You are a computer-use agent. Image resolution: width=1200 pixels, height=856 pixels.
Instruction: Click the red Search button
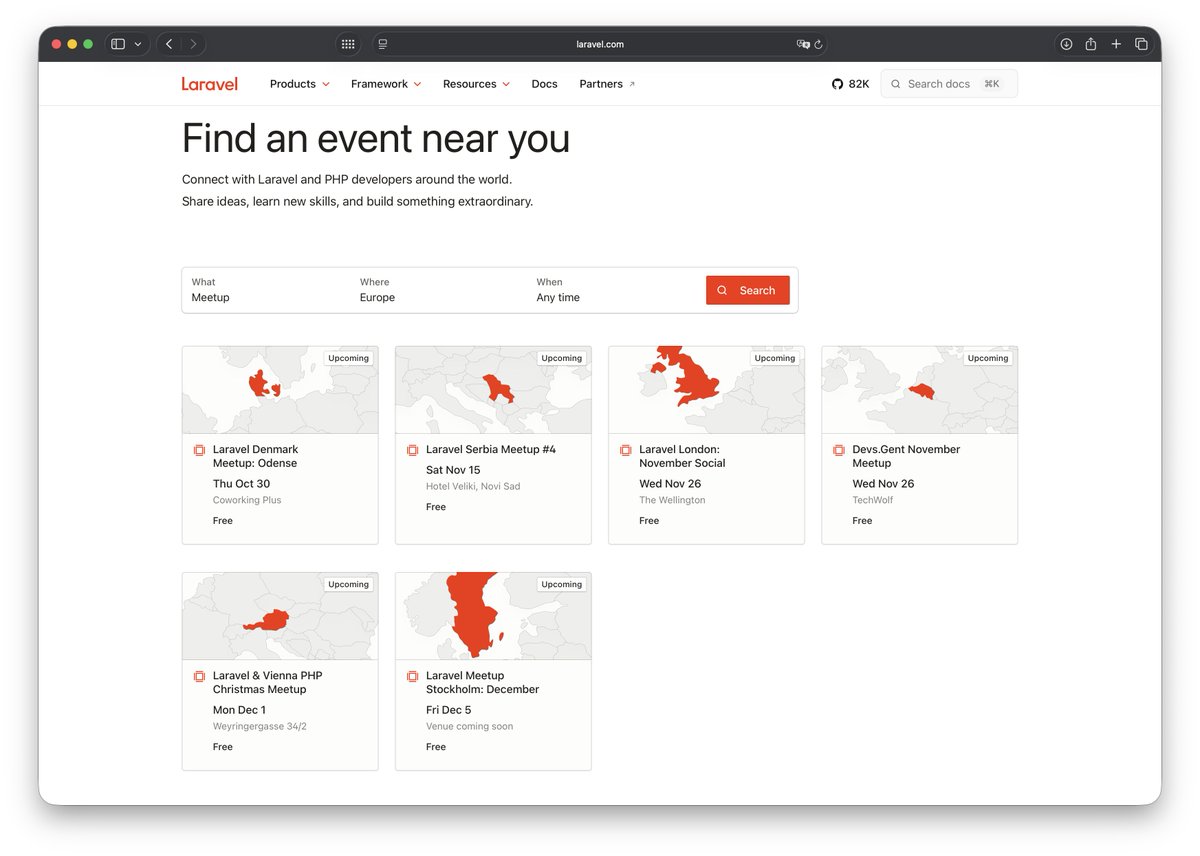(748, 290)
